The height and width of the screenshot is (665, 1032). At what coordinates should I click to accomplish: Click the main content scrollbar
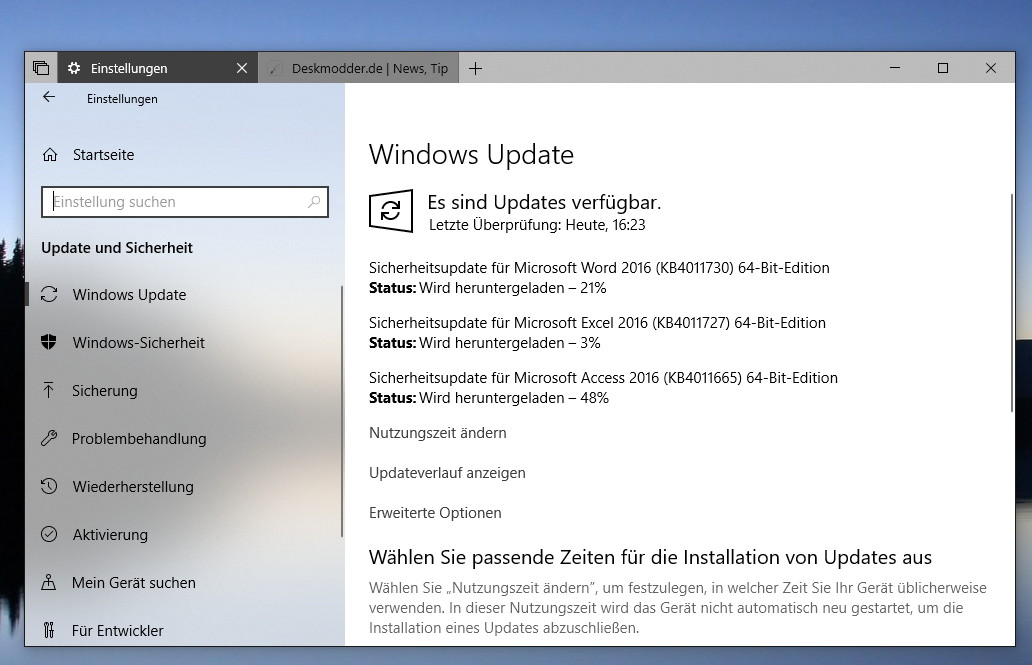pos(1012,303)
